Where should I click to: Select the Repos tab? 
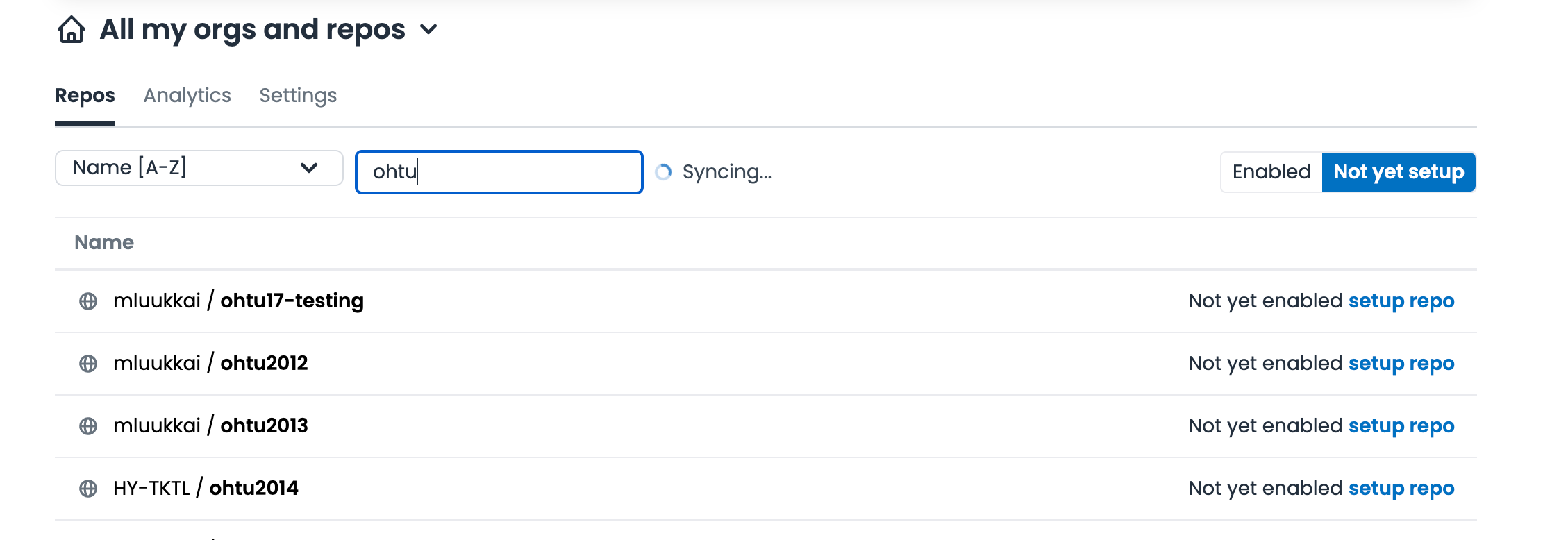(85, 95)
